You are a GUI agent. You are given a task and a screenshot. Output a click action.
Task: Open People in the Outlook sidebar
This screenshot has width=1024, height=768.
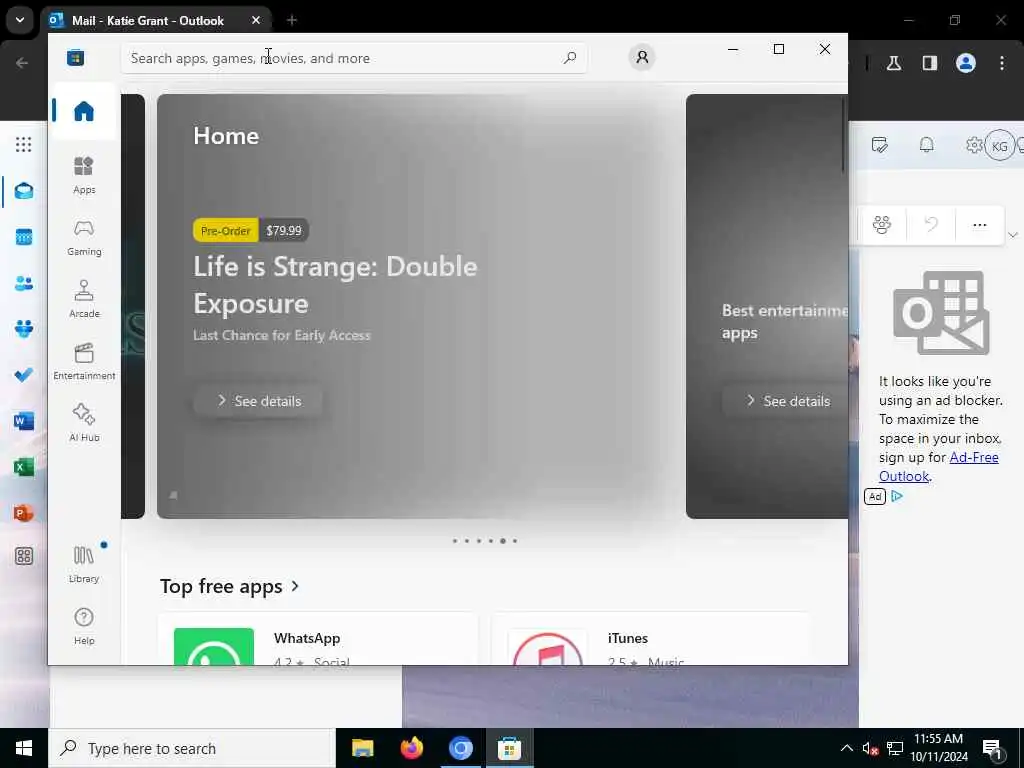click(x=24, y=283)
